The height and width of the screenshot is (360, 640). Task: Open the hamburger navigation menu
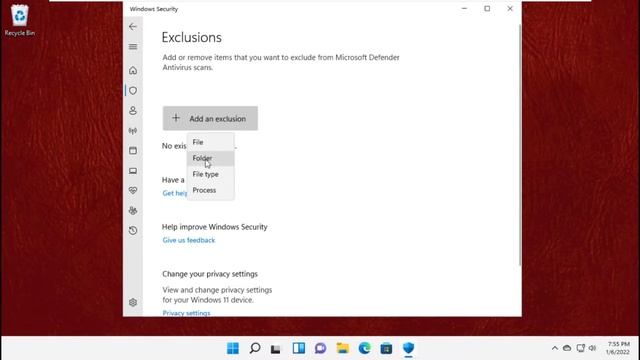[x=133, y=47]
